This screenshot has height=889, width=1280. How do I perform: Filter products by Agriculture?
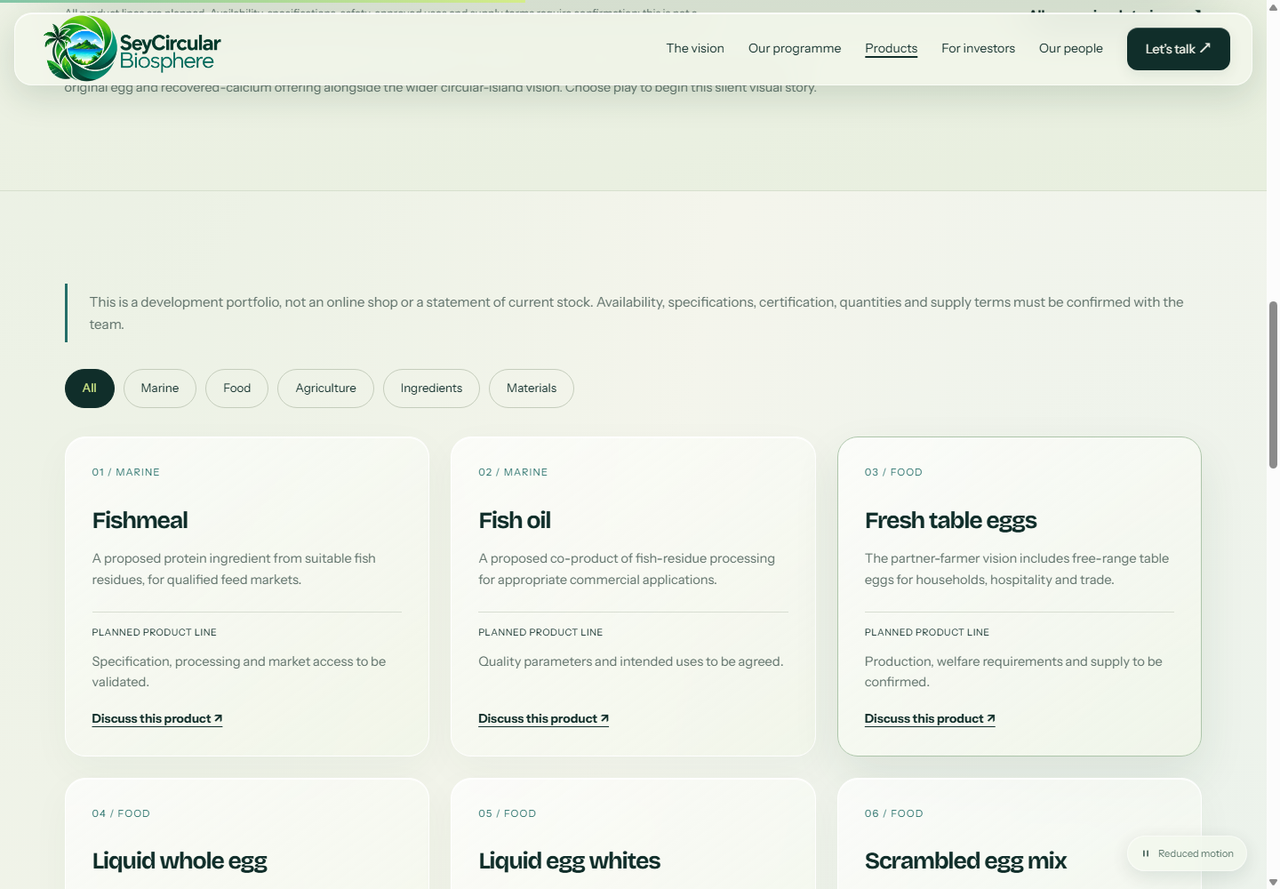tap(326, 388)
